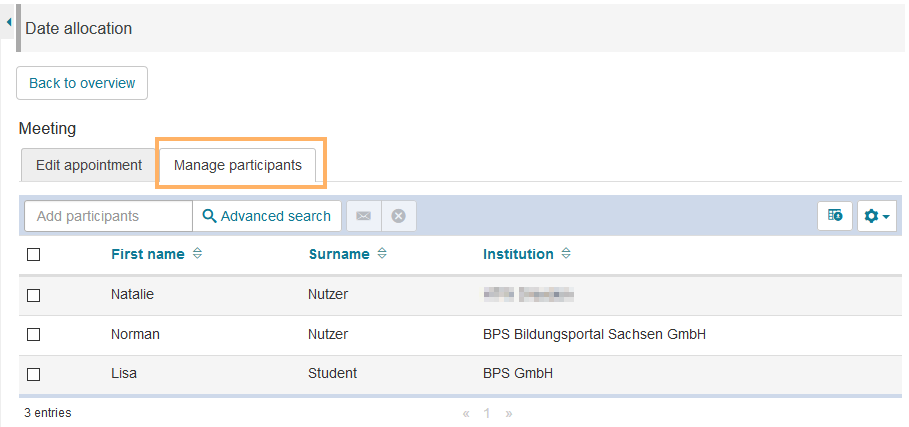Viewport: 909px width, 427px height.
Task: Tick the checkbox for Lisa Student
Action: pyautogui.click(x=34, y=374)
